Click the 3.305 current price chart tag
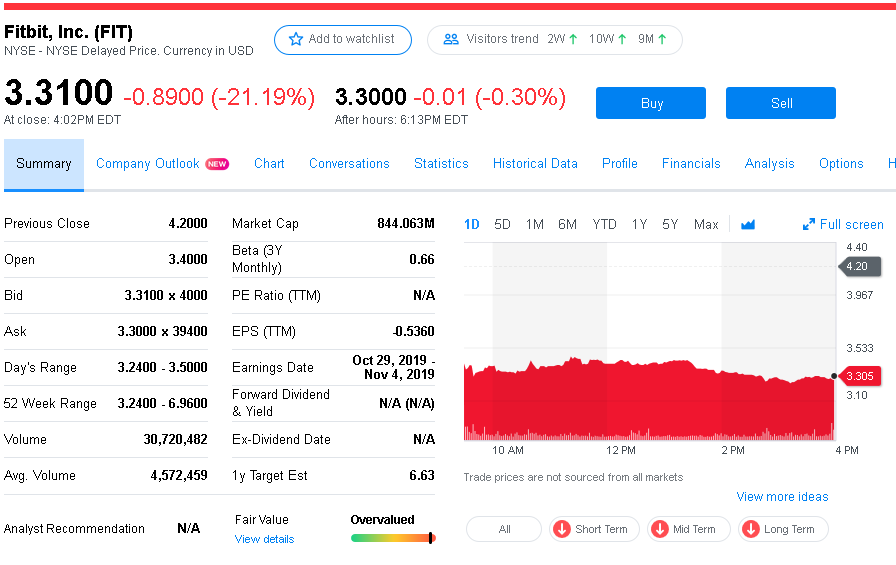 (x=860, y=376)
